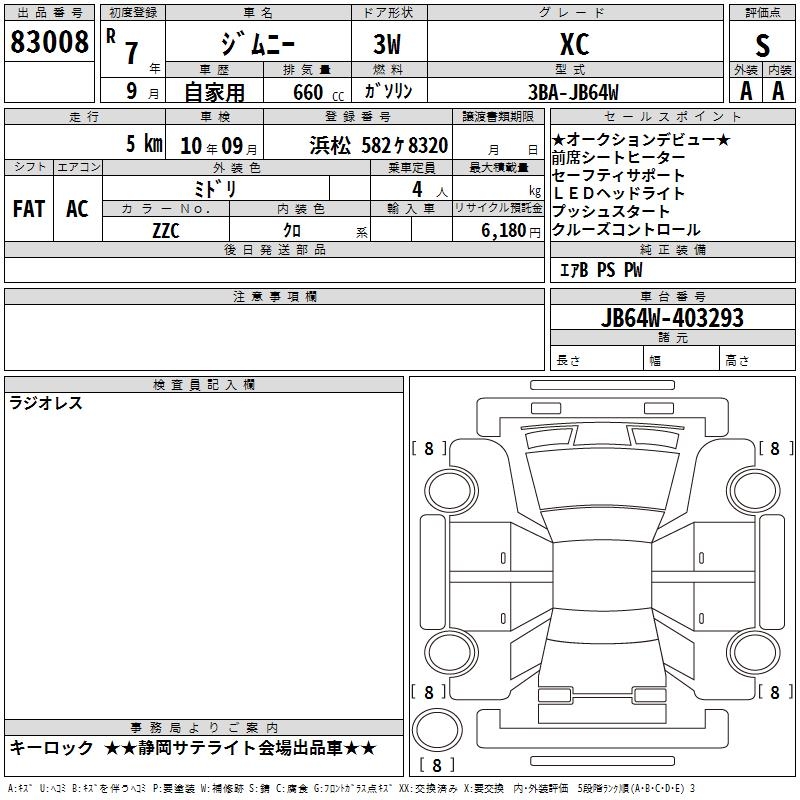This screenshot has height=800, width=800.
Task: Select the mileage value 5 km
Action: point(144,143)
